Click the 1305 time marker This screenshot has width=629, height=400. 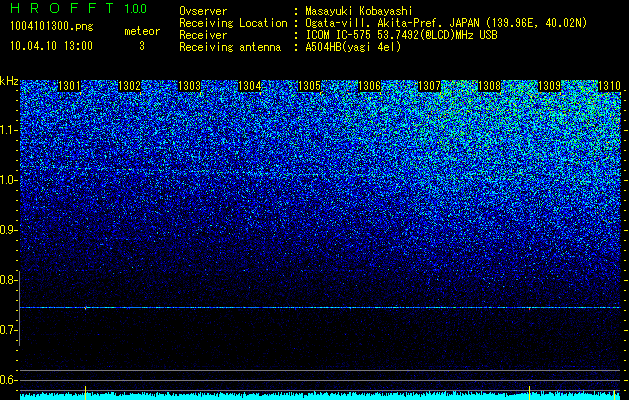tap(309, 86)
